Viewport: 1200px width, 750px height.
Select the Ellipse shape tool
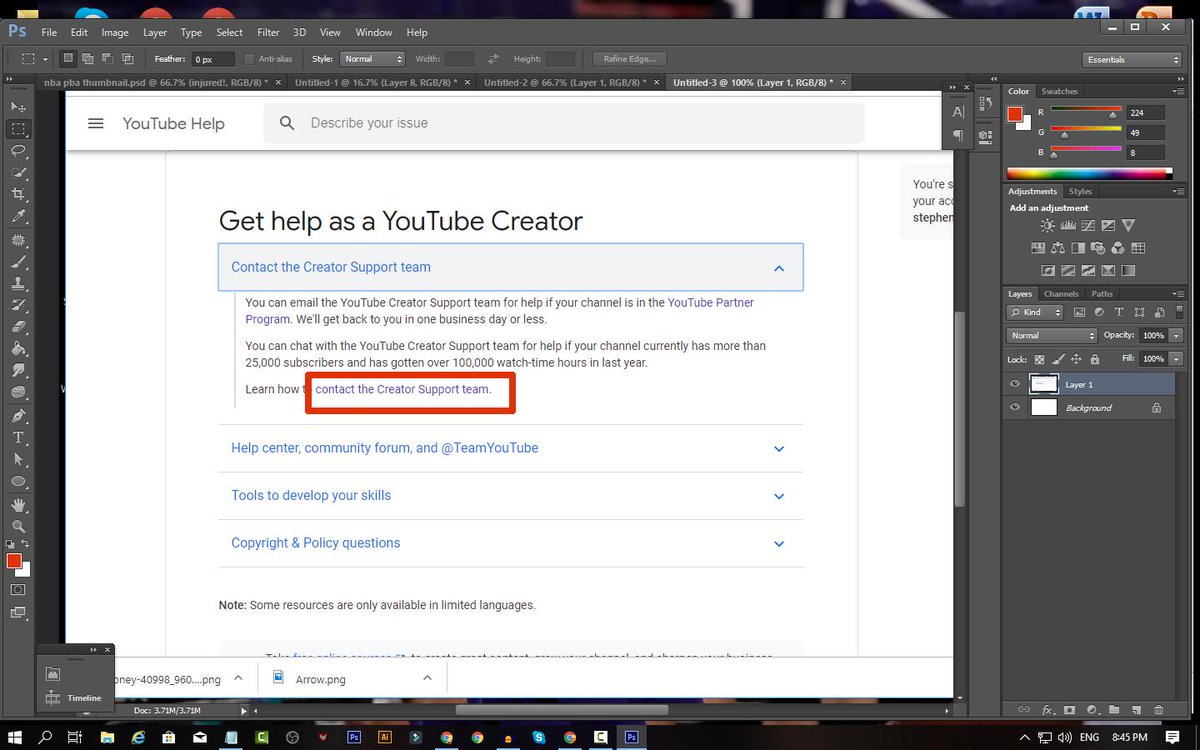pos(18,482)
